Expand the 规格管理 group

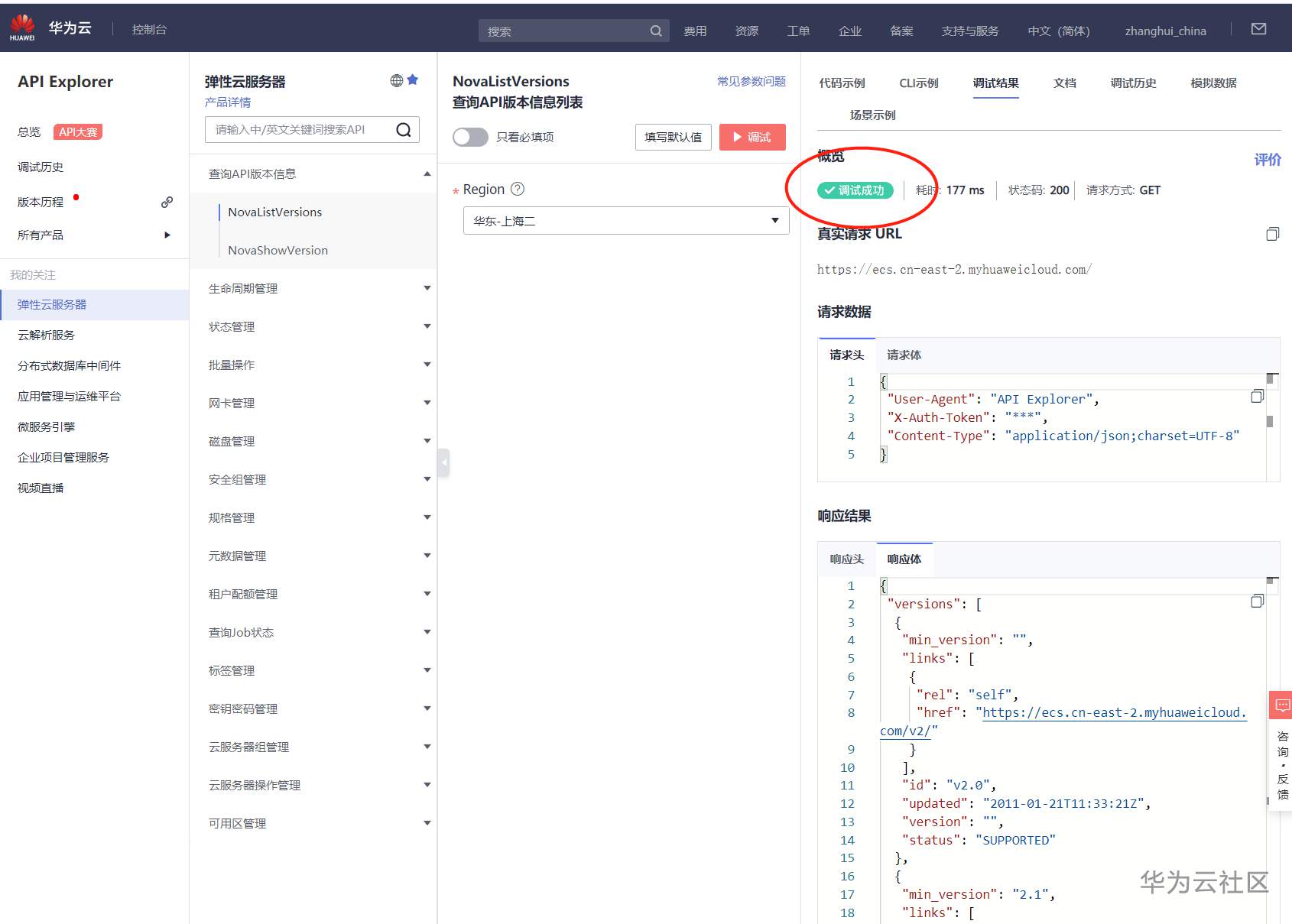point(427,517)
